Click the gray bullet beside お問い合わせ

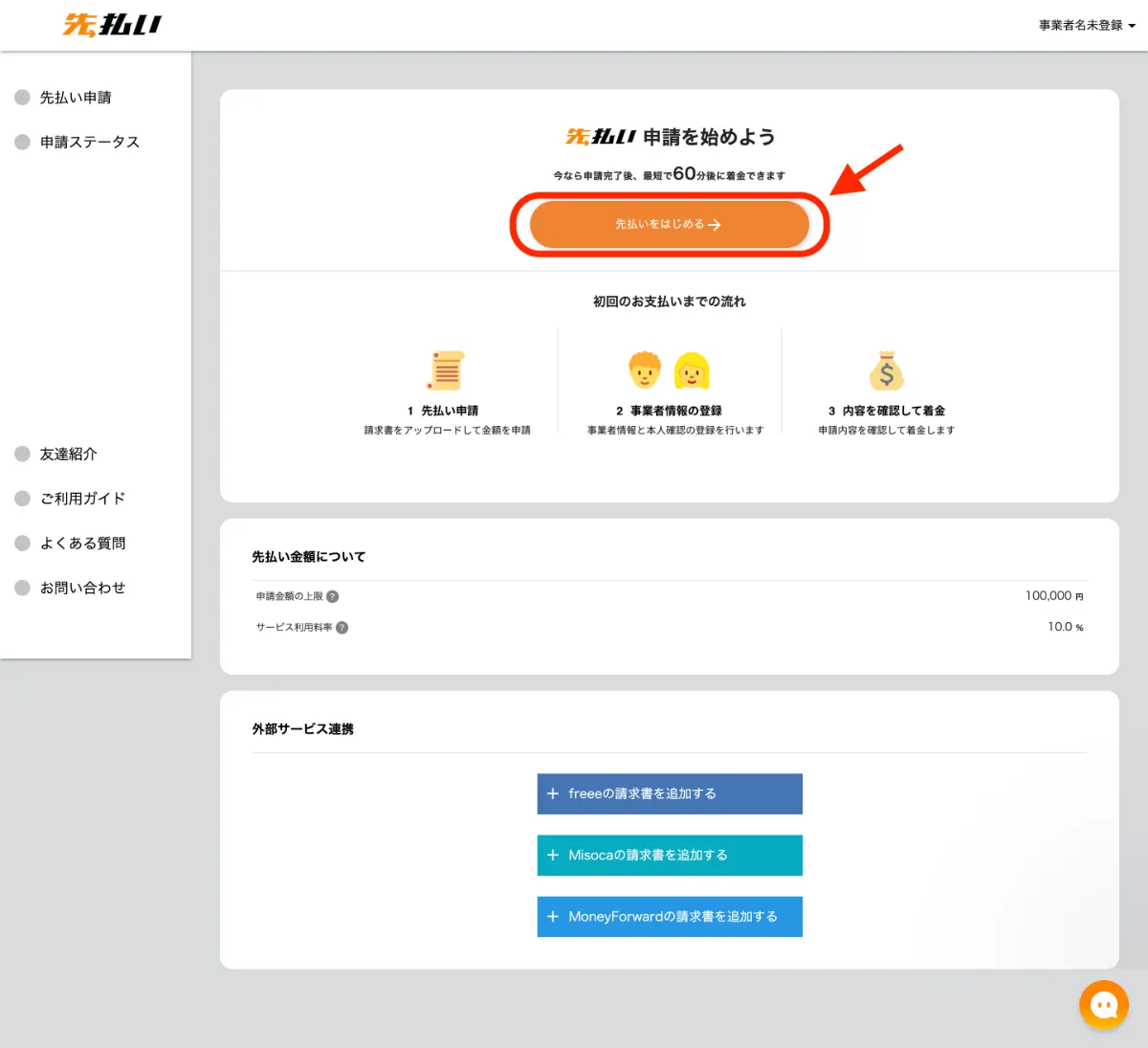[22, 588]
